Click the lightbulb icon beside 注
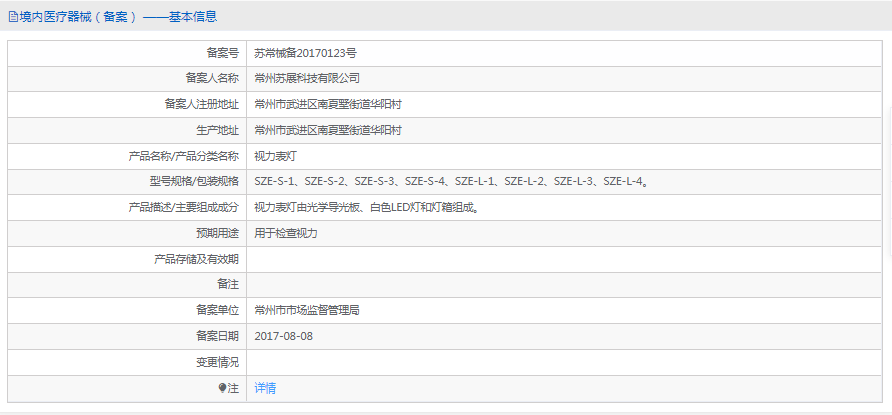 [222, 388]
